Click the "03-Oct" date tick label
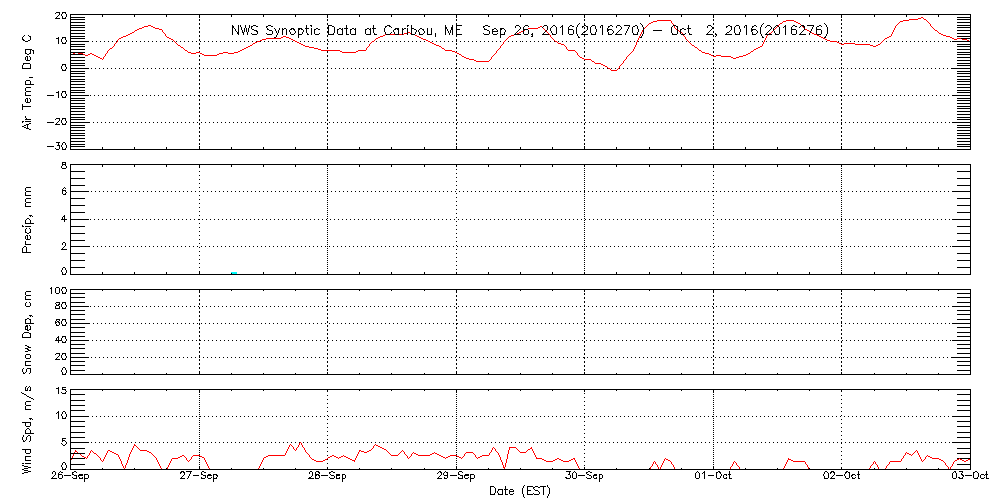1000x500 pixels. tap(970, 478)
